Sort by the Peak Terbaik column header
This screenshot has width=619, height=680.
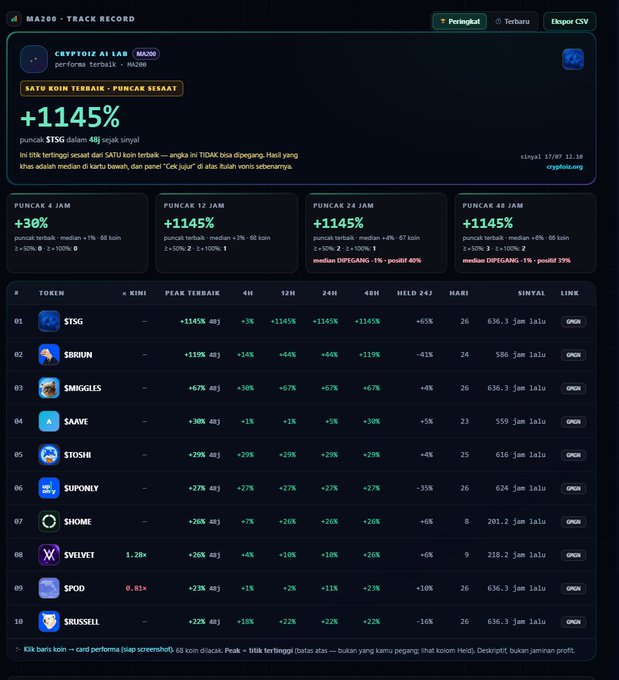(x=192, y=293)
